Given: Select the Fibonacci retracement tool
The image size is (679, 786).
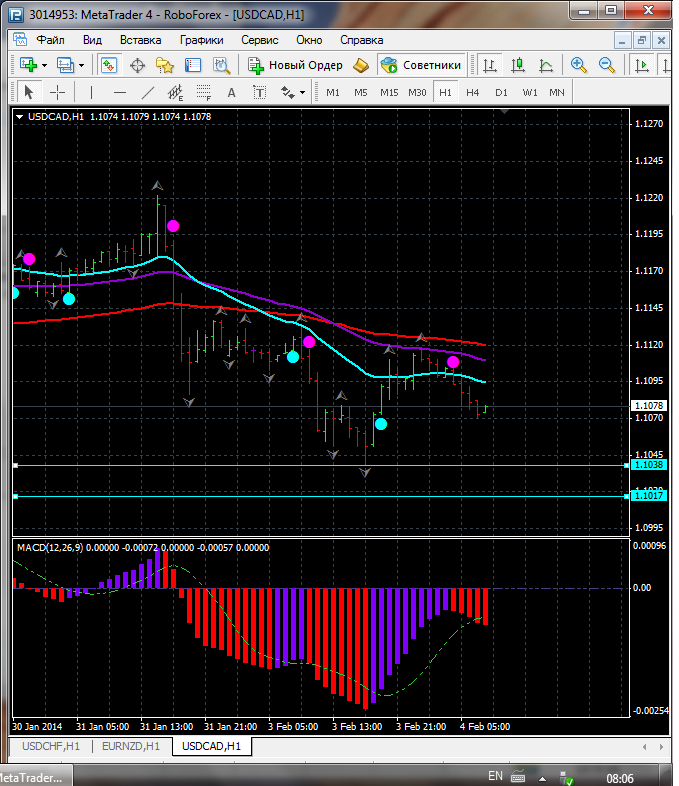Looking at the screenshot, I should point(205,93).
